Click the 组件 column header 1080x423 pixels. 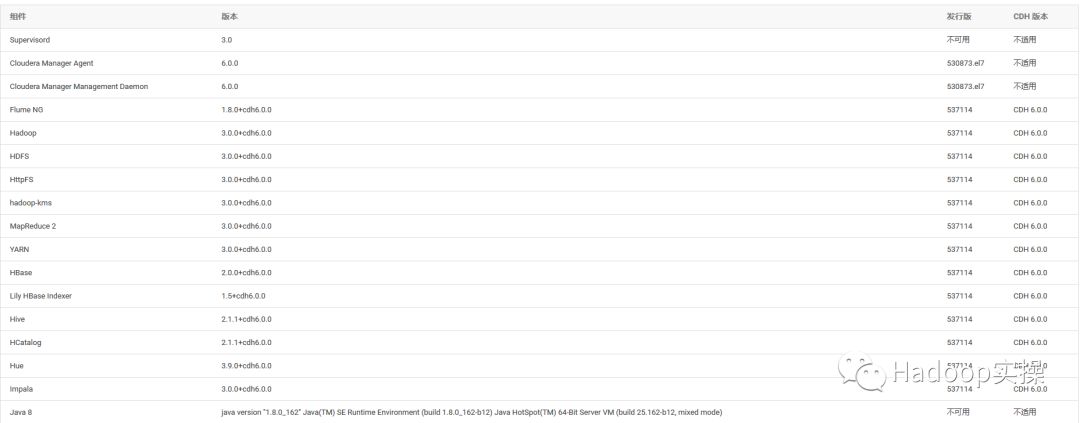pyautogui.click(x=17, y=17)
